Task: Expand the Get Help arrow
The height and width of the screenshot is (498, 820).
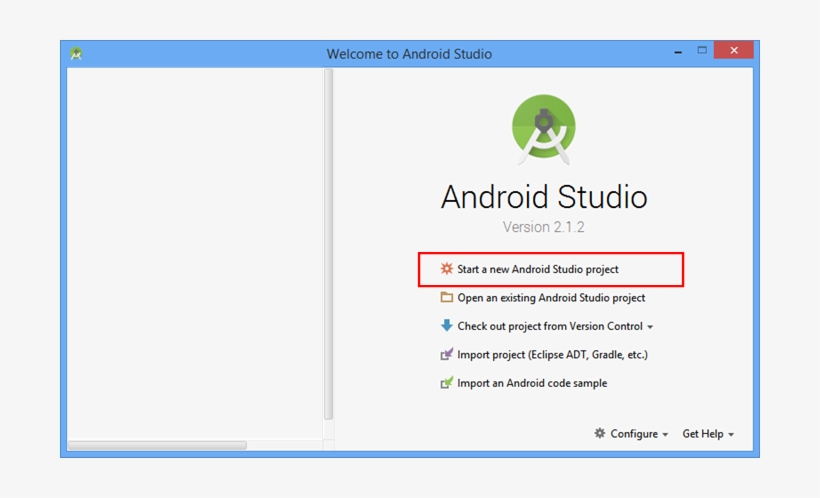Action: click(x=731, y=434)
